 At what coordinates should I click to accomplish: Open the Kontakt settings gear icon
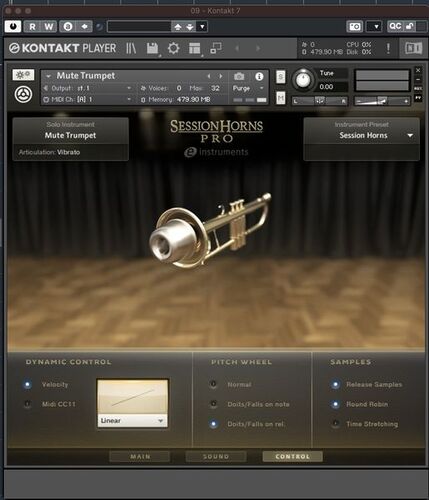tap(173, 48)
